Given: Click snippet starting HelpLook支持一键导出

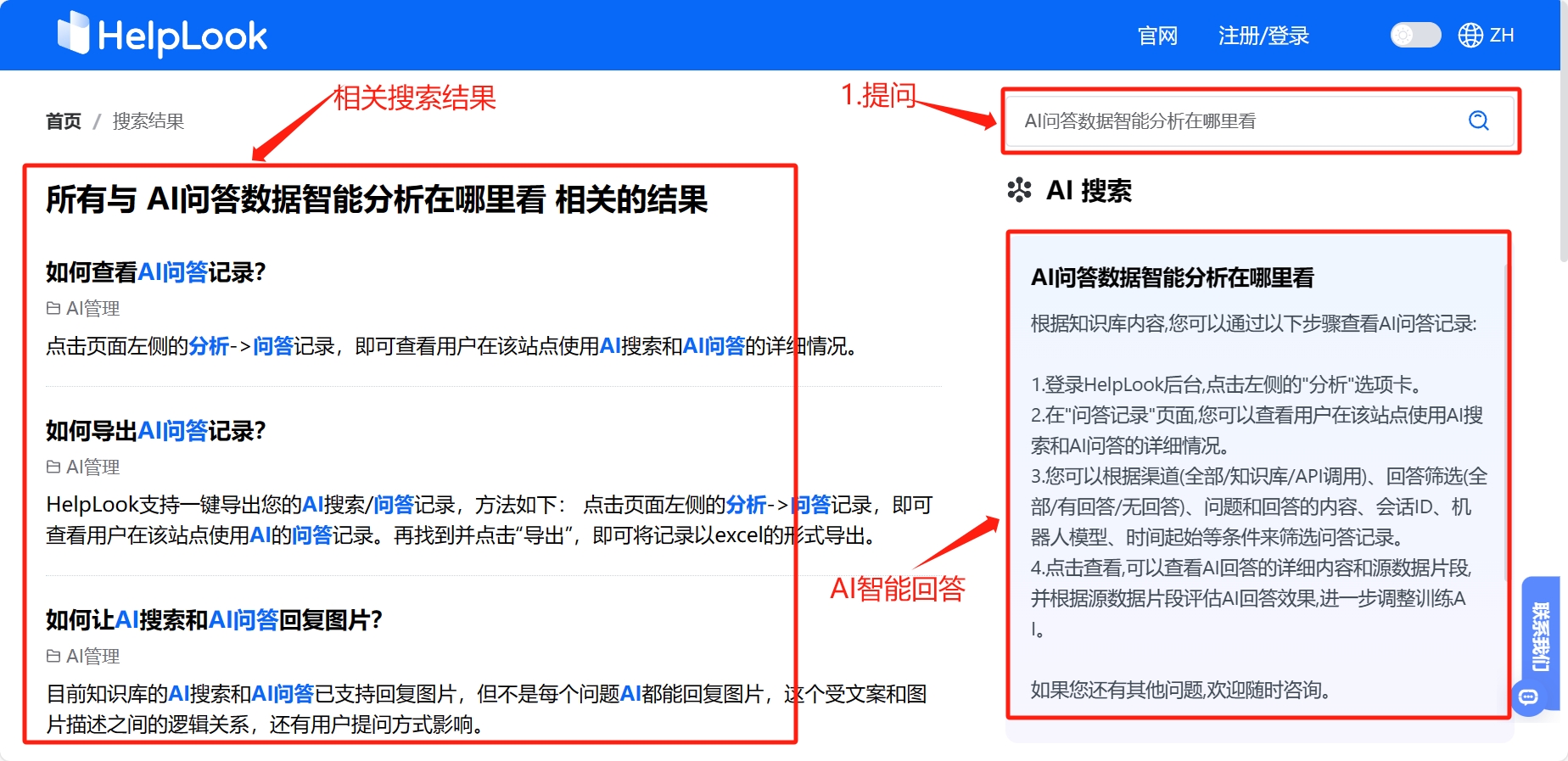Looking at the screenshot, I should 490,520.
